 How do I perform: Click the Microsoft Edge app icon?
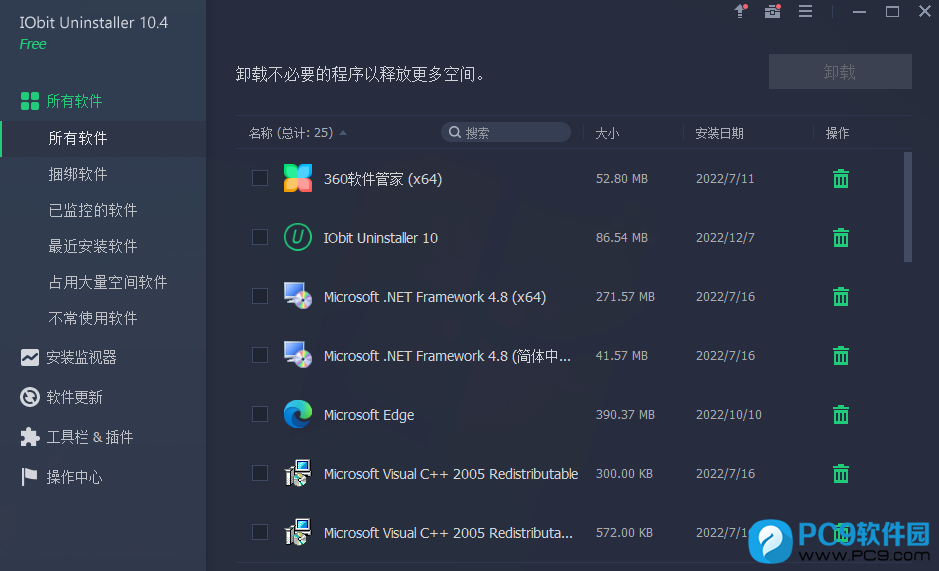point(298,414)
